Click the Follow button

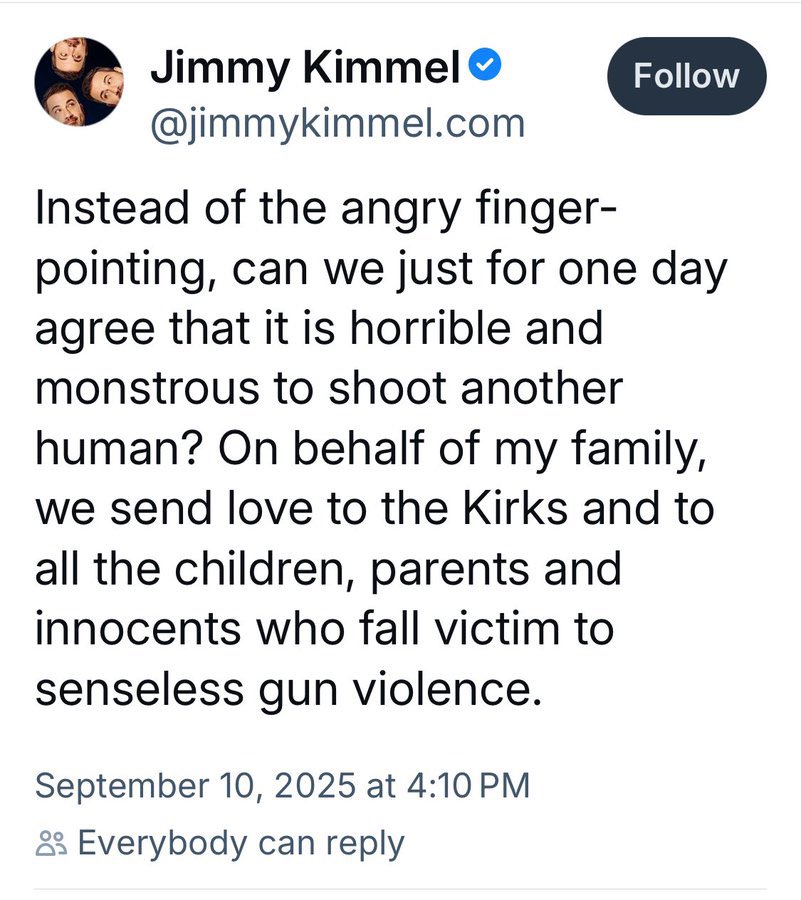click(x=687, y=76)
